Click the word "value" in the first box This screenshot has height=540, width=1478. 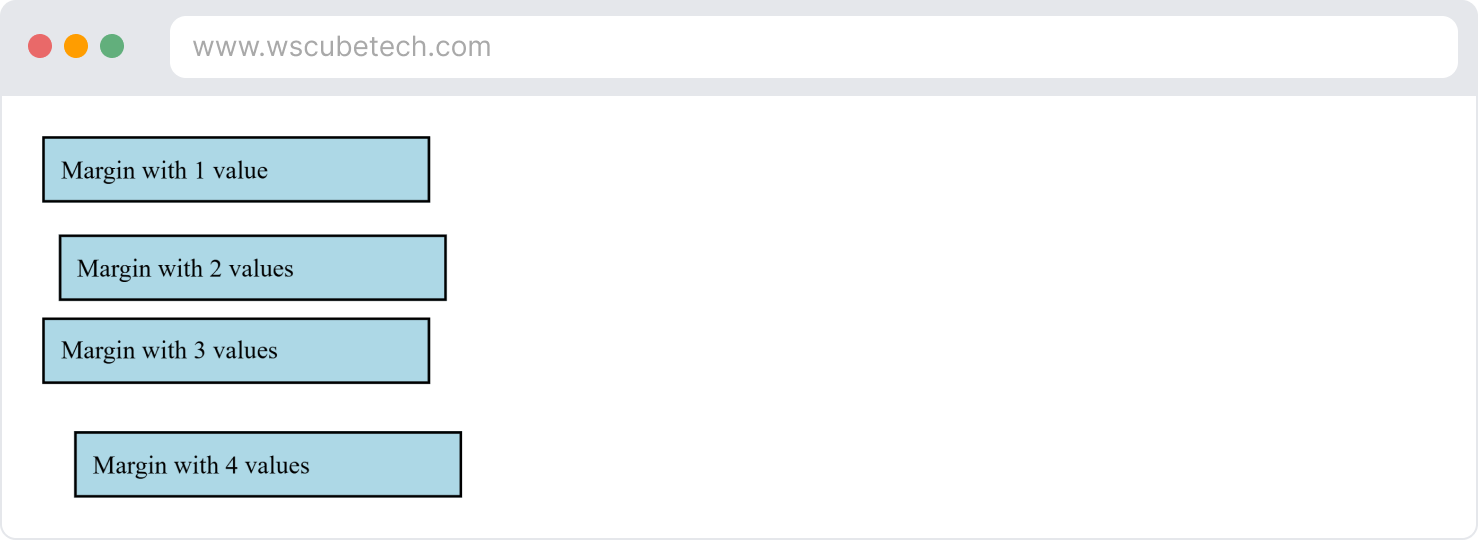(x=240, y=171)
